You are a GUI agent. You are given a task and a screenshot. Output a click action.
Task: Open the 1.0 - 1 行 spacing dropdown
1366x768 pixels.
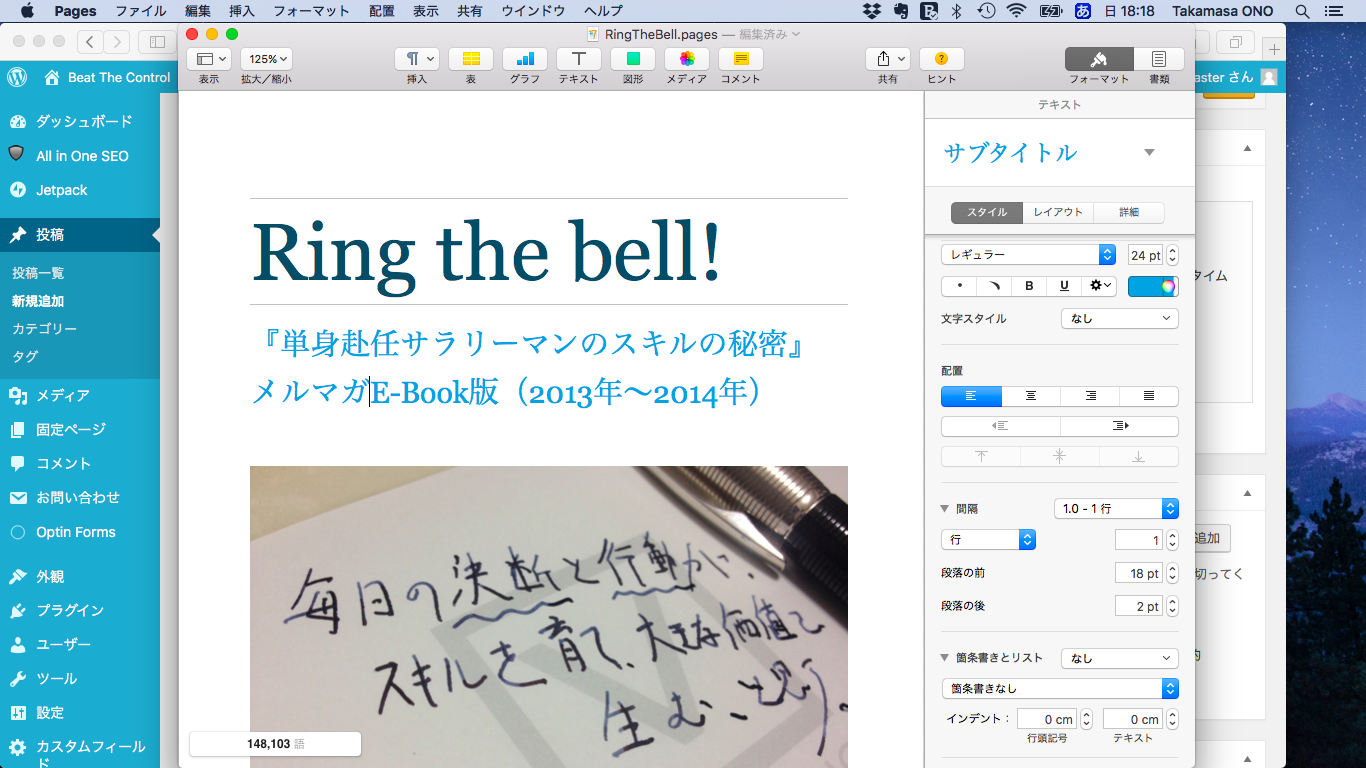[1116, 508]
